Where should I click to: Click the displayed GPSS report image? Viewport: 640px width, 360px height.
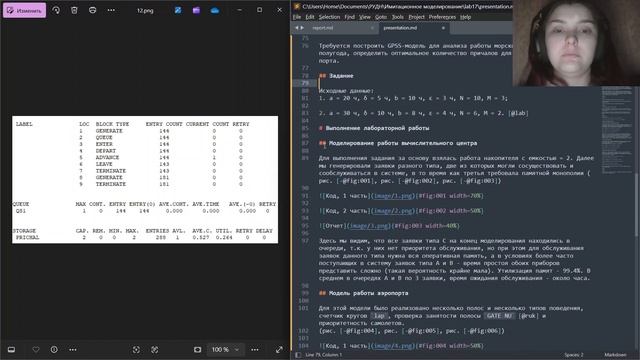(145, 180)
